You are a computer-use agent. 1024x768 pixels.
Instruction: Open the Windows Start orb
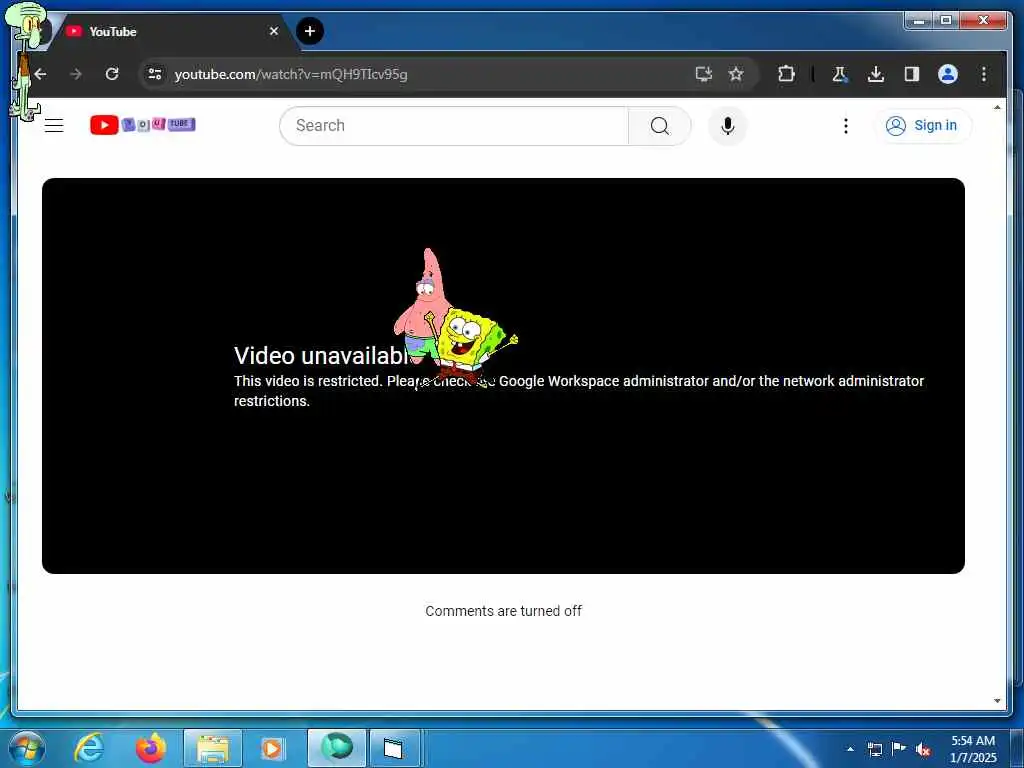tap(27, 748)
